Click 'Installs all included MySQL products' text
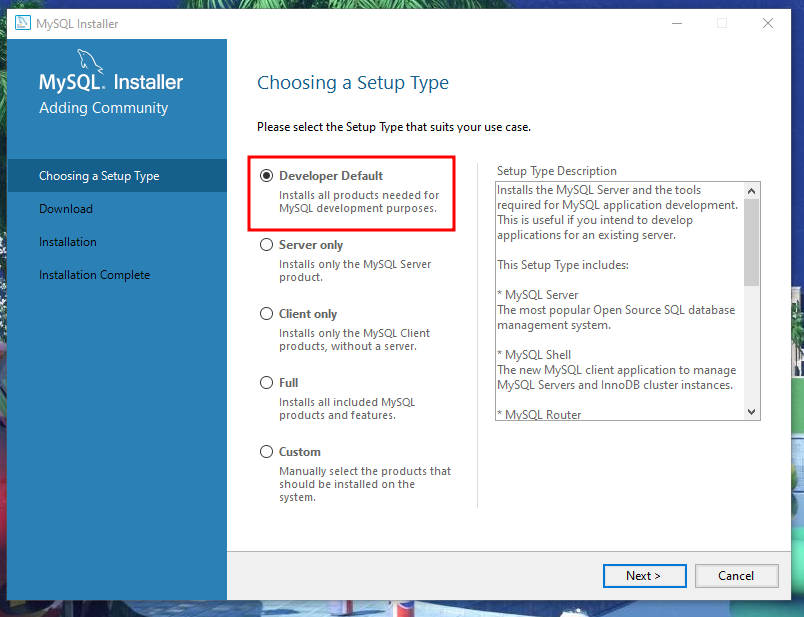This screenshot has width=804, height=617. pos(347,408)
